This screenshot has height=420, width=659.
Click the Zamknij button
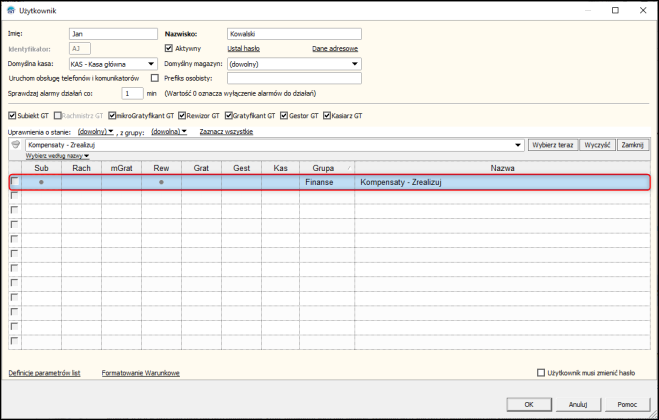tap(633, 145)
